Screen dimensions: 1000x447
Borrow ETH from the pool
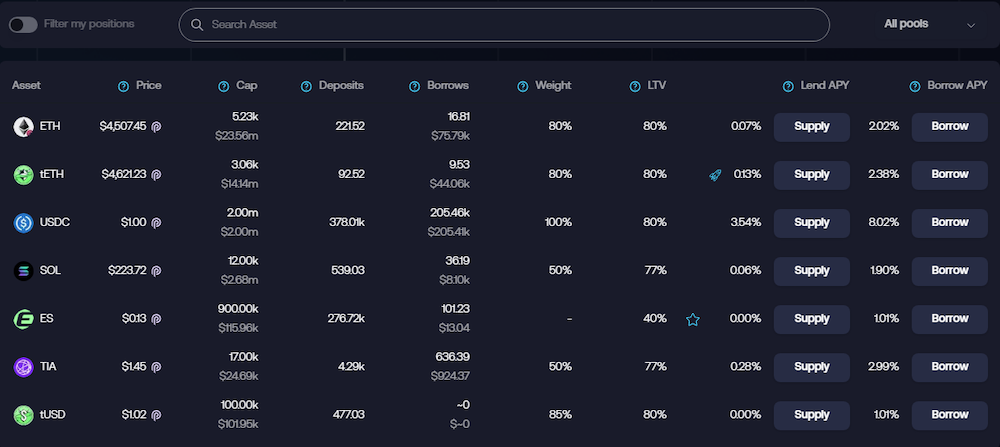(x=950, y=127)
